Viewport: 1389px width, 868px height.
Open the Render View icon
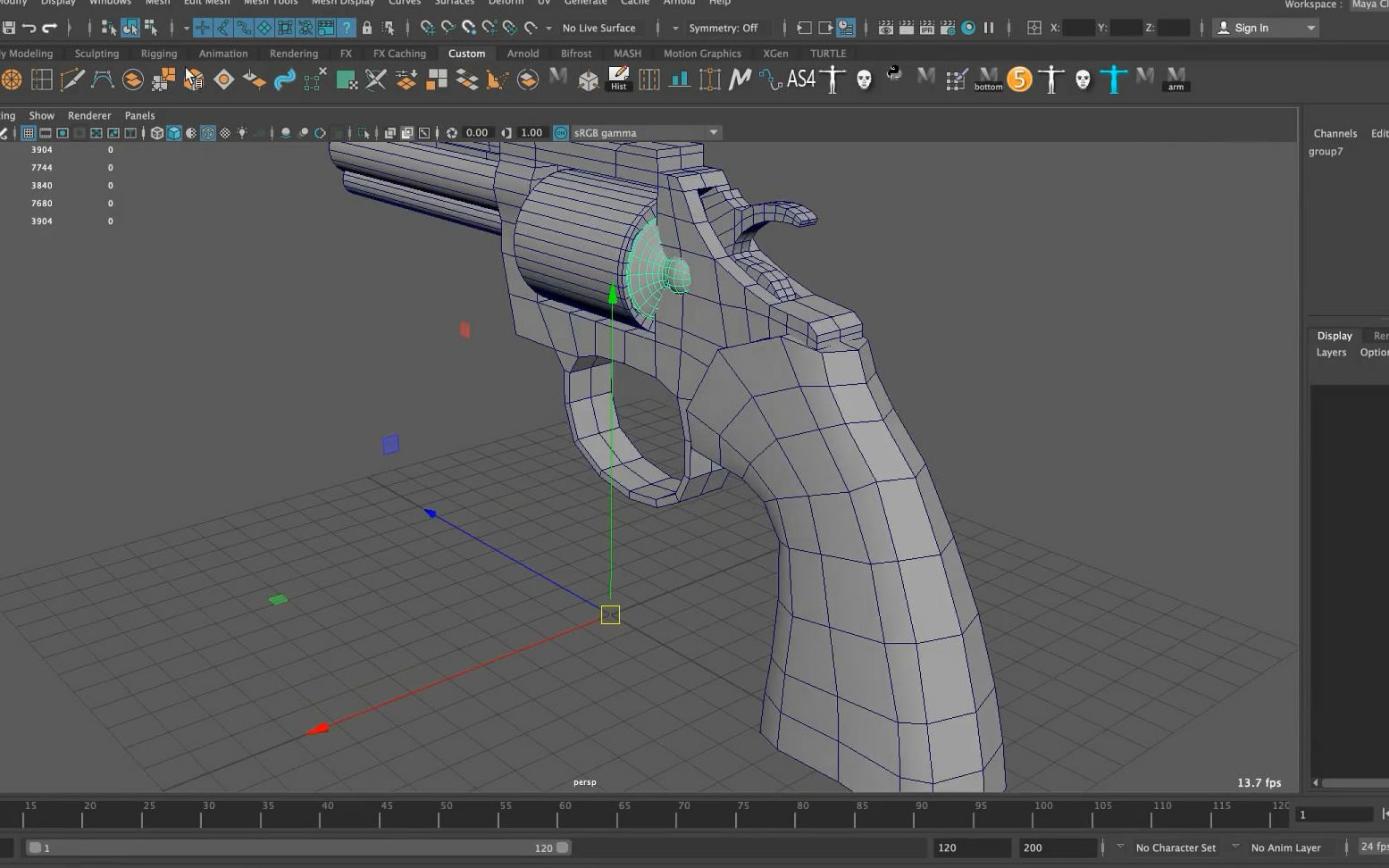[886, 28]
